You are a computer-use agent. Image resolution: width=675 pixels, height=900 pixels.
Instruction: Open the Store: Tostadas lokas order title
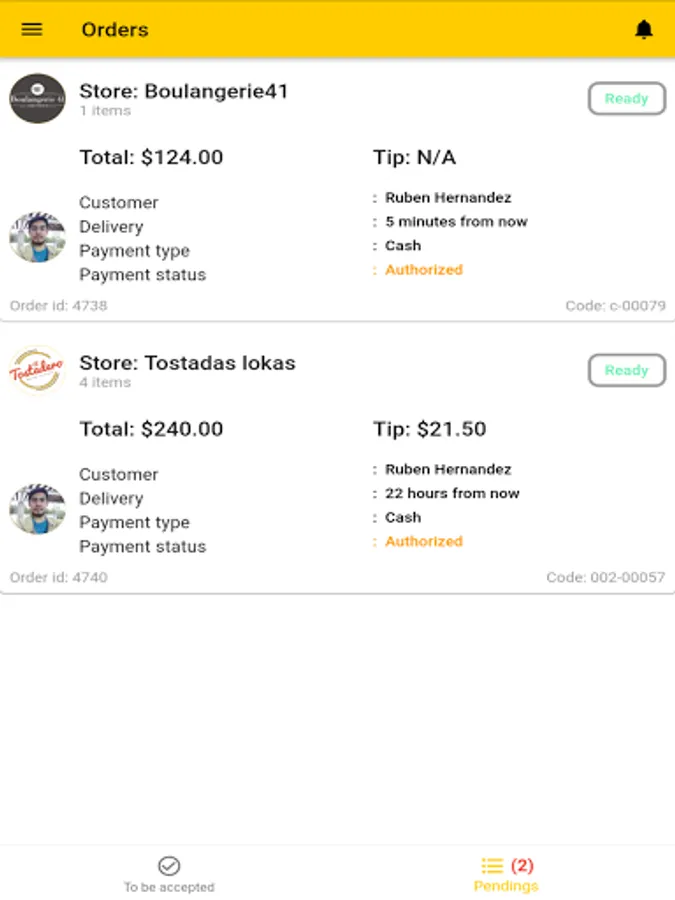(187, 363)
